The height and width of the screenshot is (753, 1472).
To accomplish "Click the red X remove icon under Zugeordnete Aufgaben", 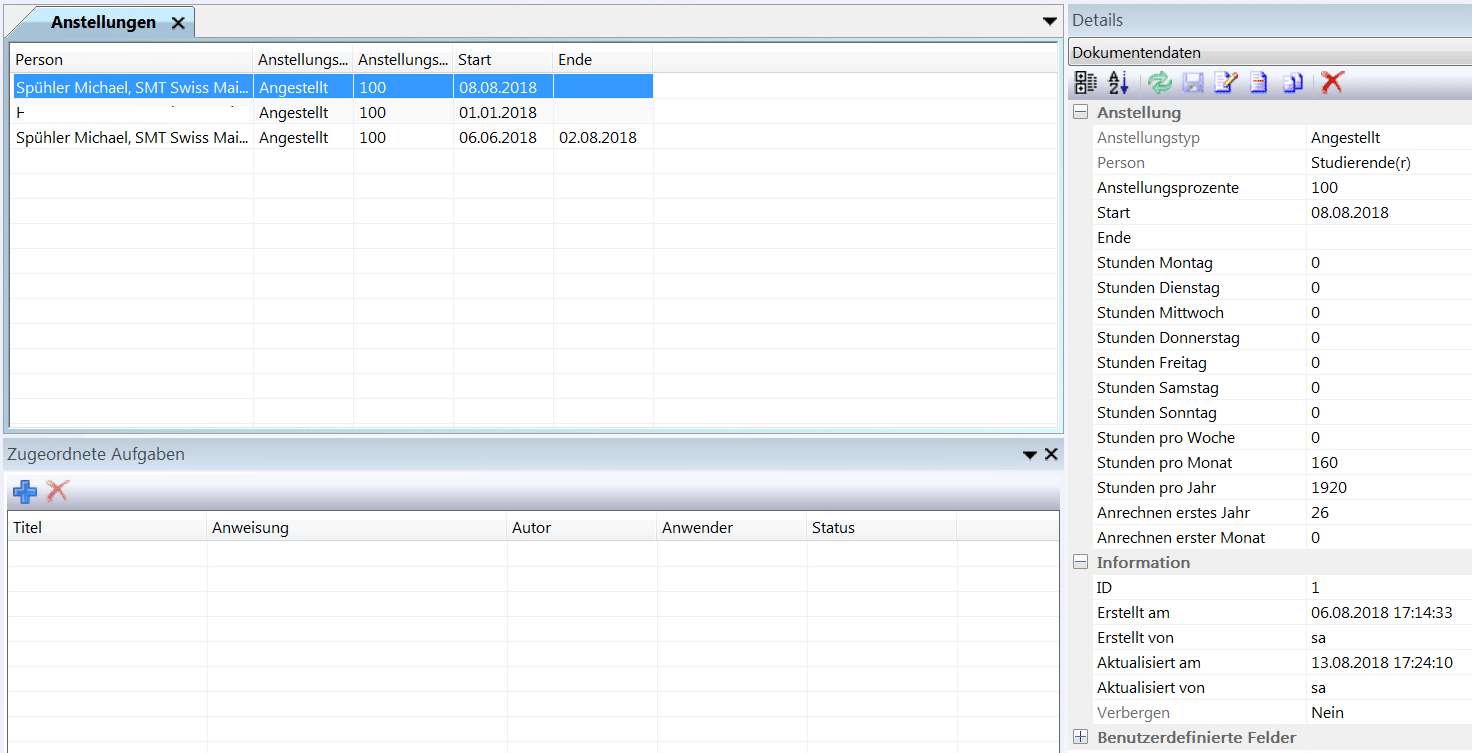I will [58, 491].
